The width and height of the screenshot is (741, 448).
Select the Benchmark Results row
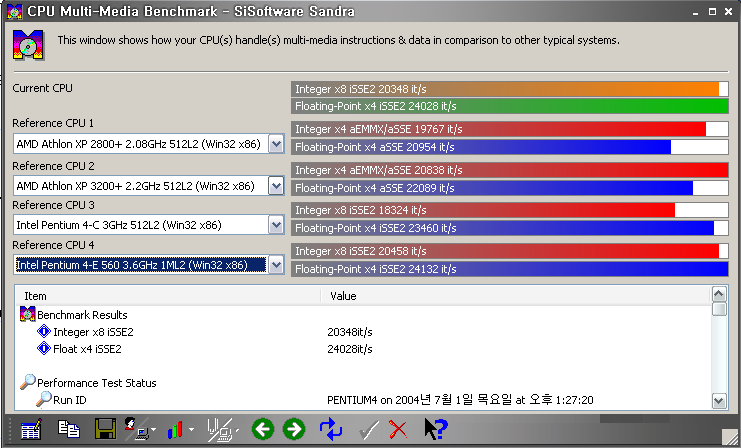pyautogui.click(x=363, y=315)
